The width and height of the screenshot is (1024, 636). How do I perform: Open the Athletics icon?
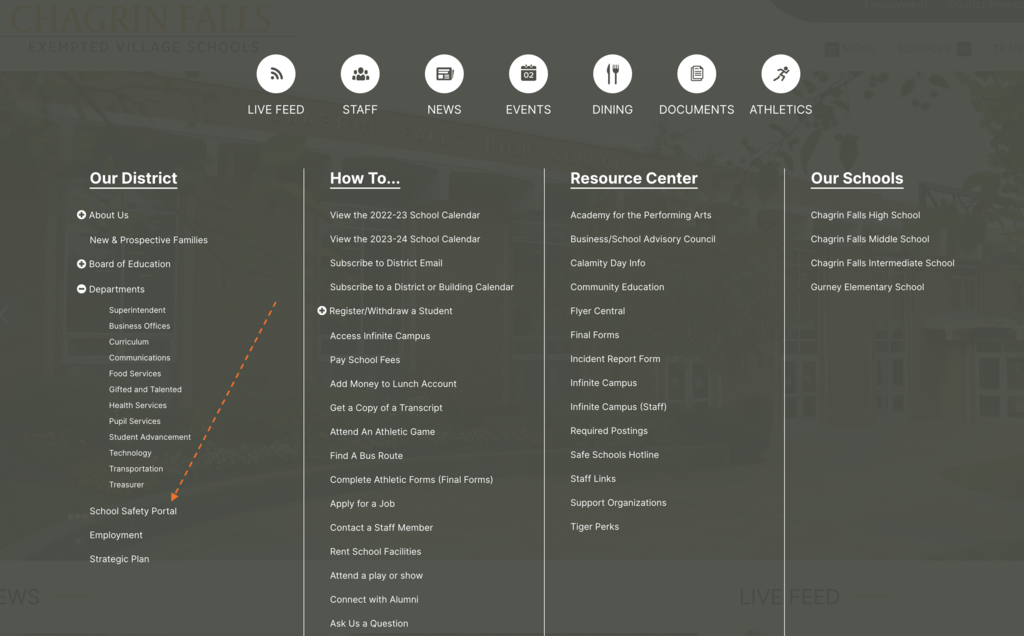[781, 74]
